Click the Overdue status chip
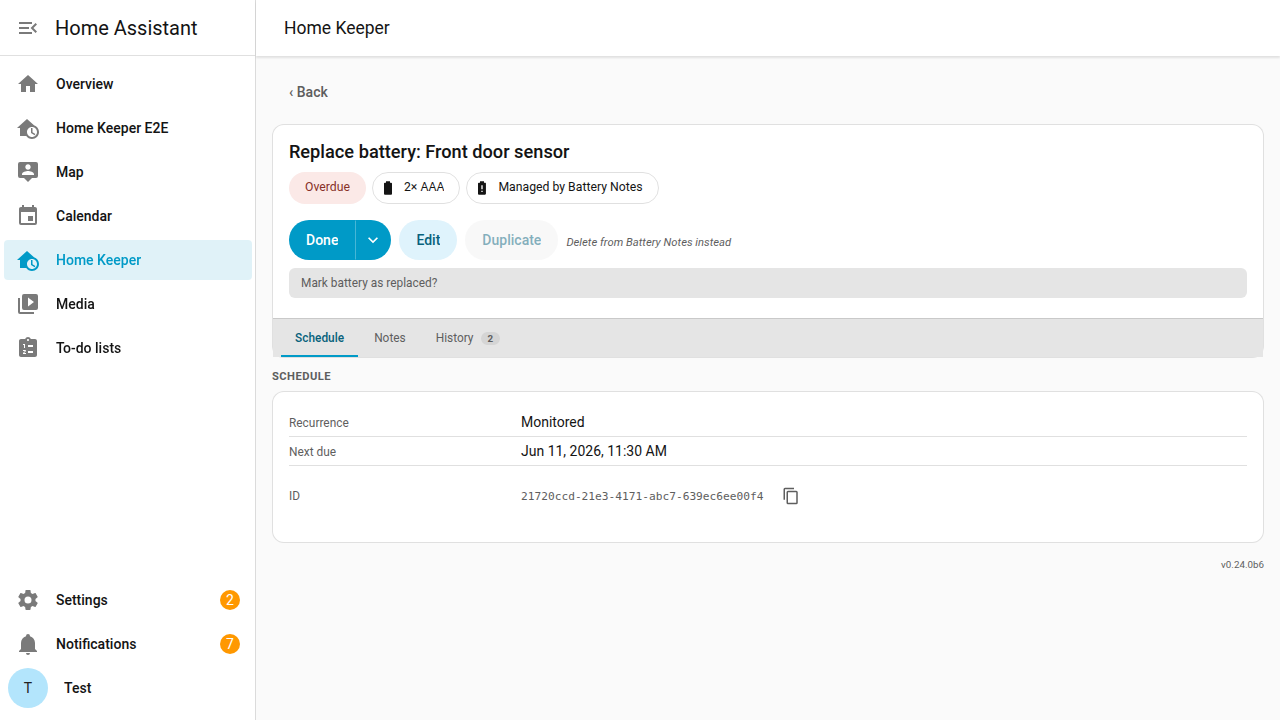 [x=327, y=188]
